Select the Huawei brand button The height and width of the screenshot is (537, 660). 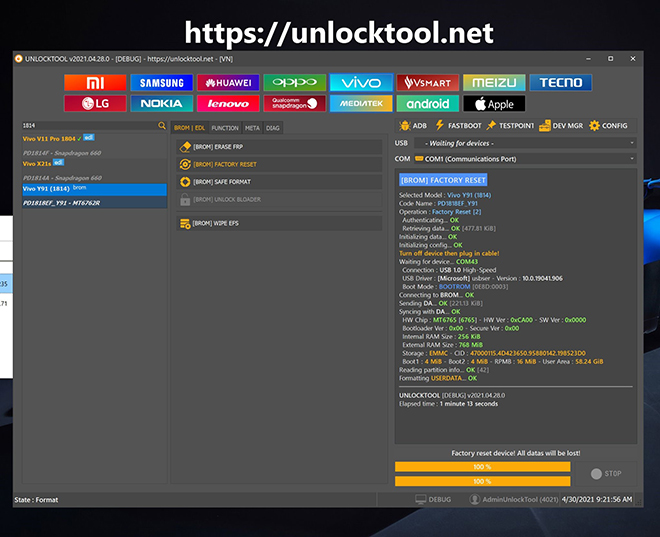(228, 82)
